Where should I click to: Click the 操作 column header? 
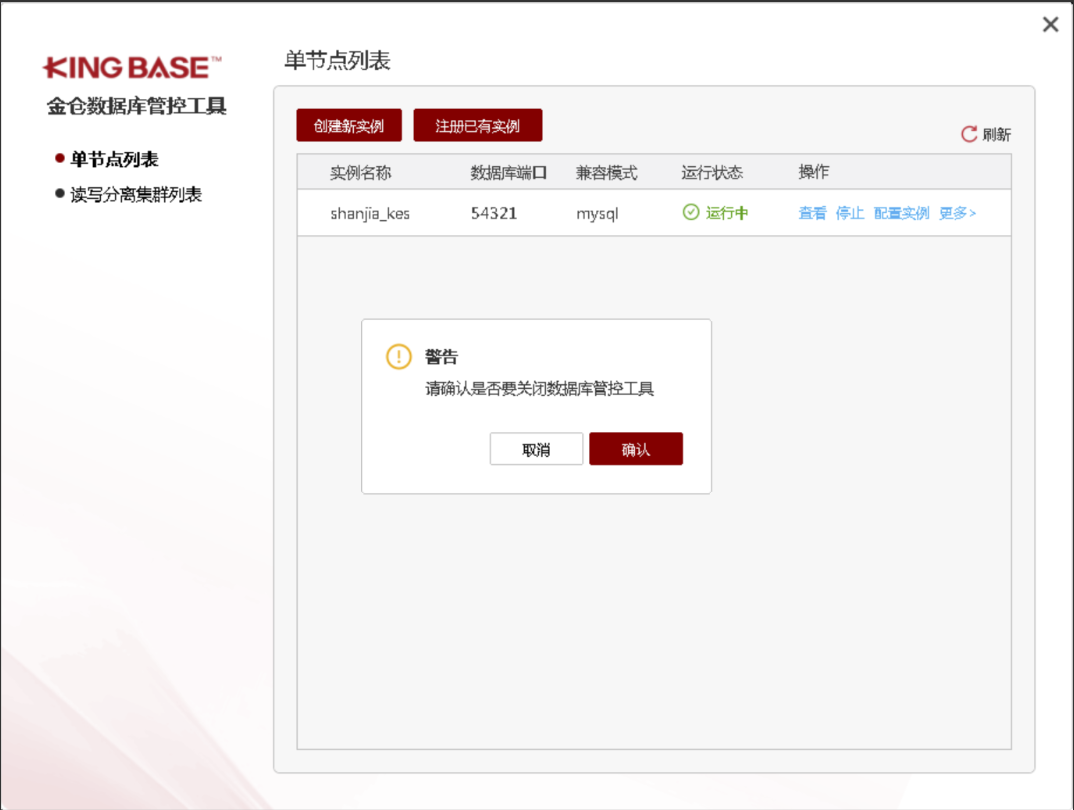(814, 172)
